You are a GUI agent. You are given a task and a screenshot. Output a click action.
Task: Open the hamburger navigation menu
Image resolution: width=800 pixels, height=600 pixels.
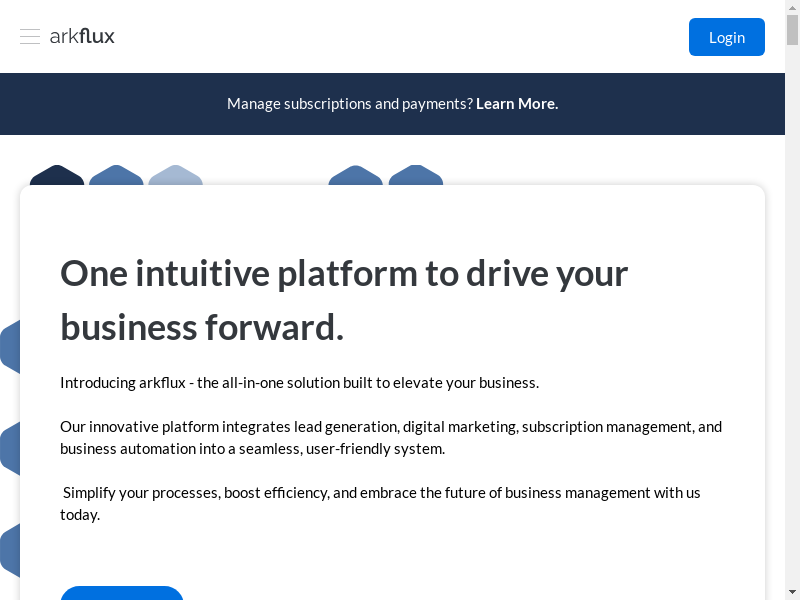30,37
